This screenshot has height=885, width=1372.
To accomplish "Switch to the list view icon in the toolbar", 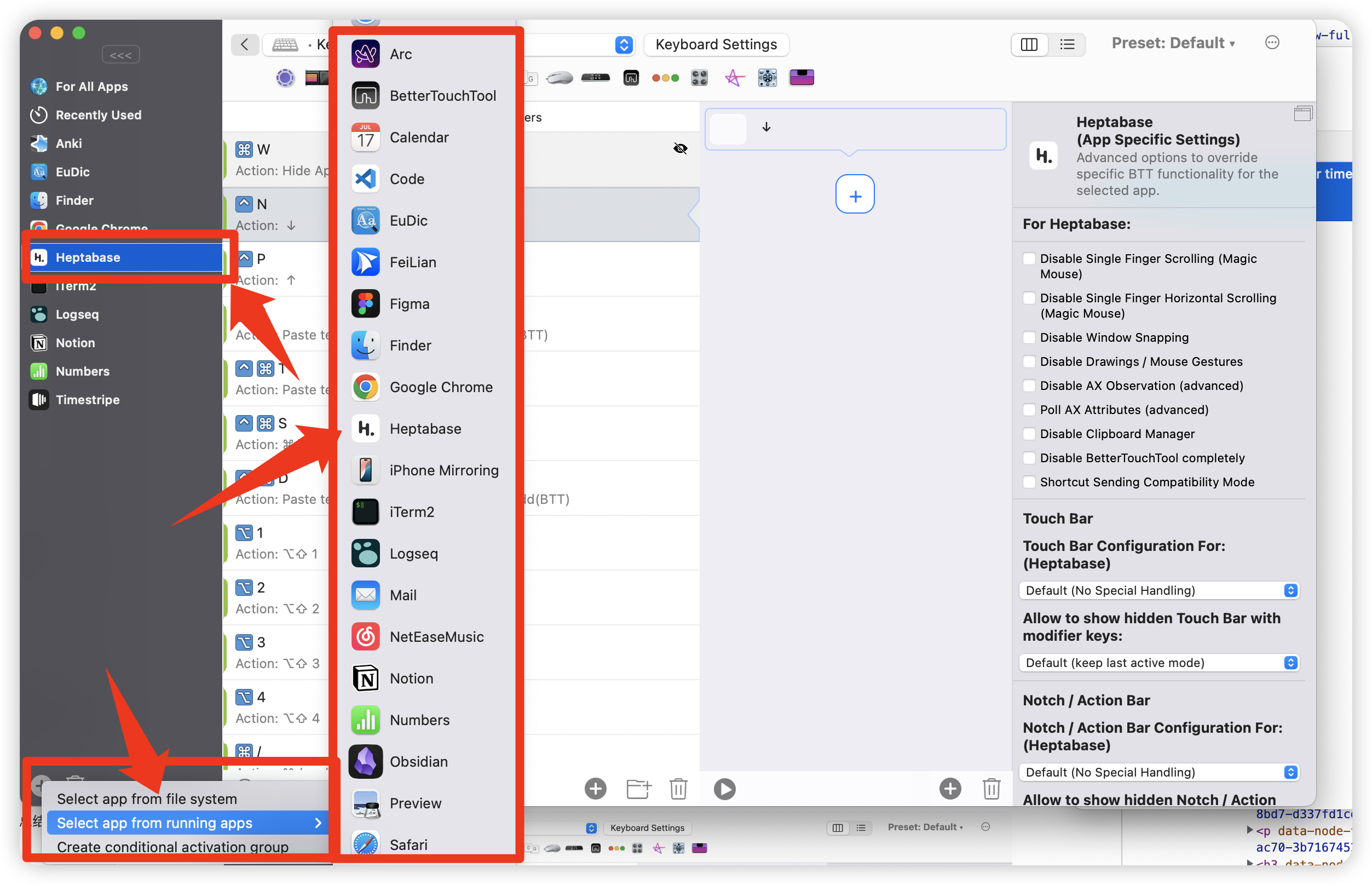I will point(1067,44).
